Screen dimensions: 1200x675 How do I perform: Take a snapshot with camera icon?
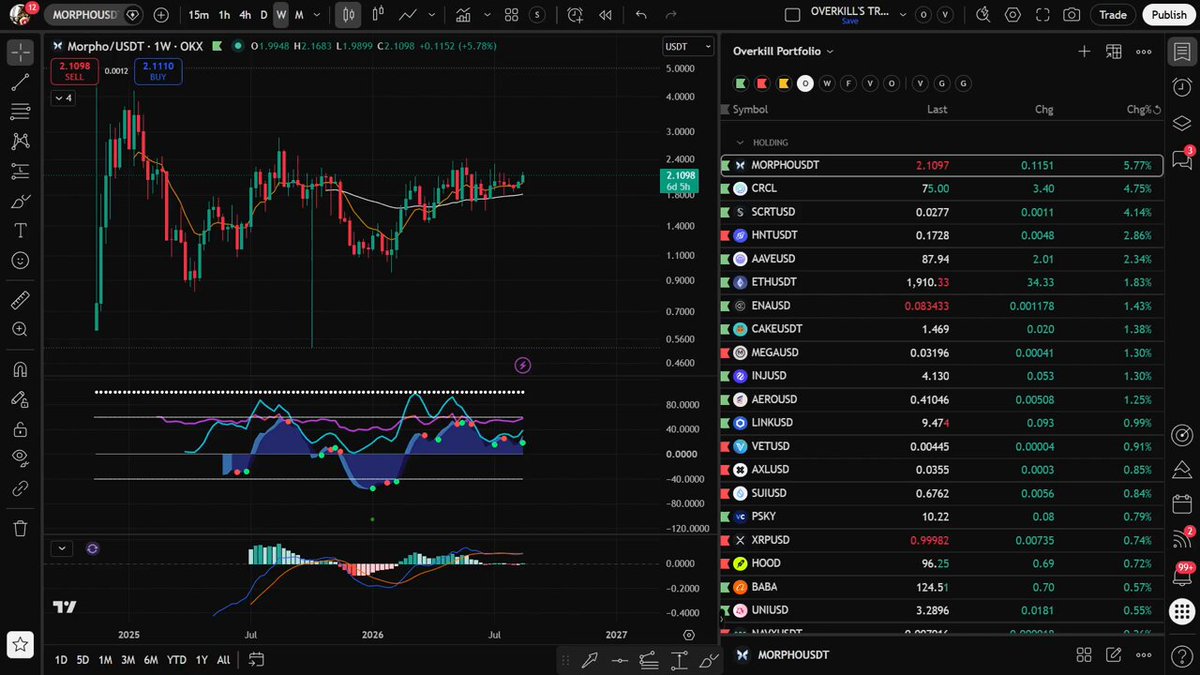click(1071, 15)
